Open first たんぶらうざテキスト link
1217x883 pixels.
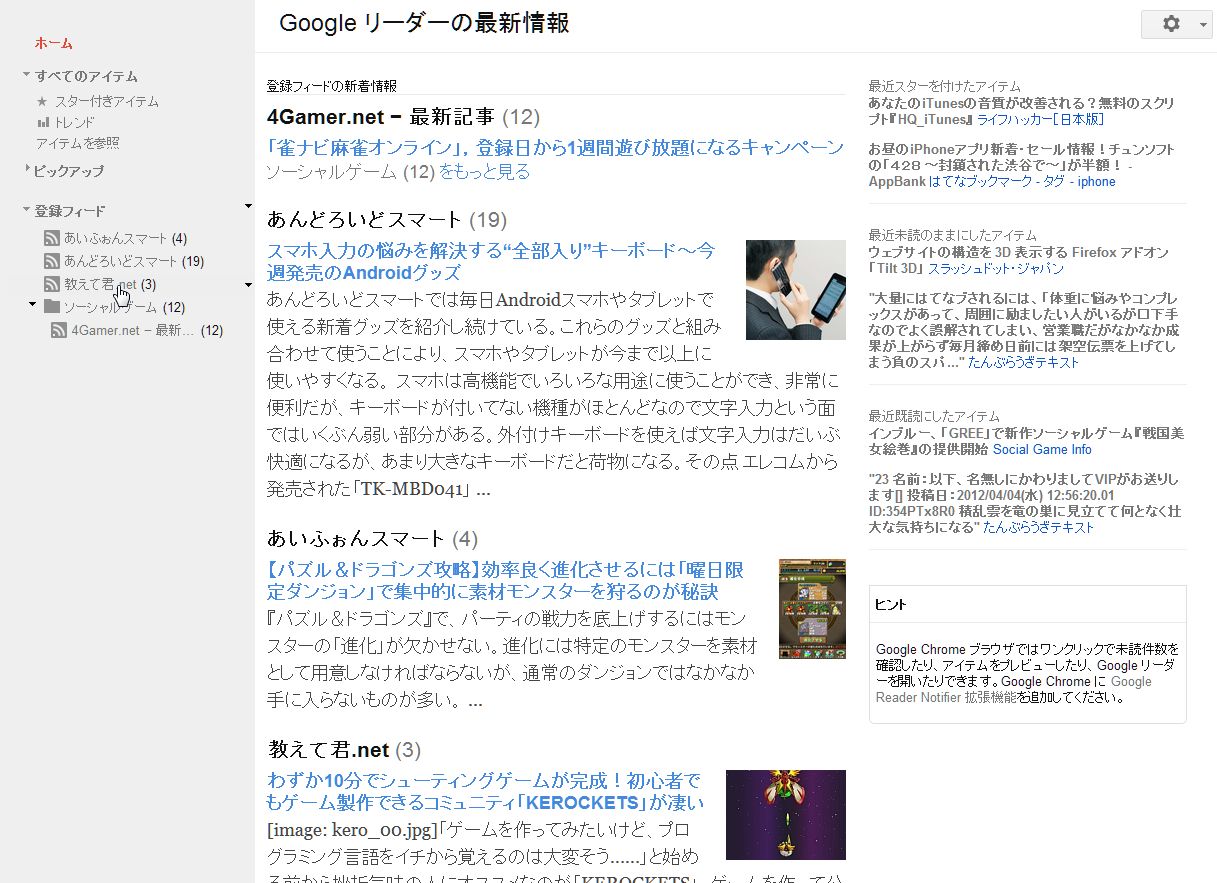click(1023, 362)
